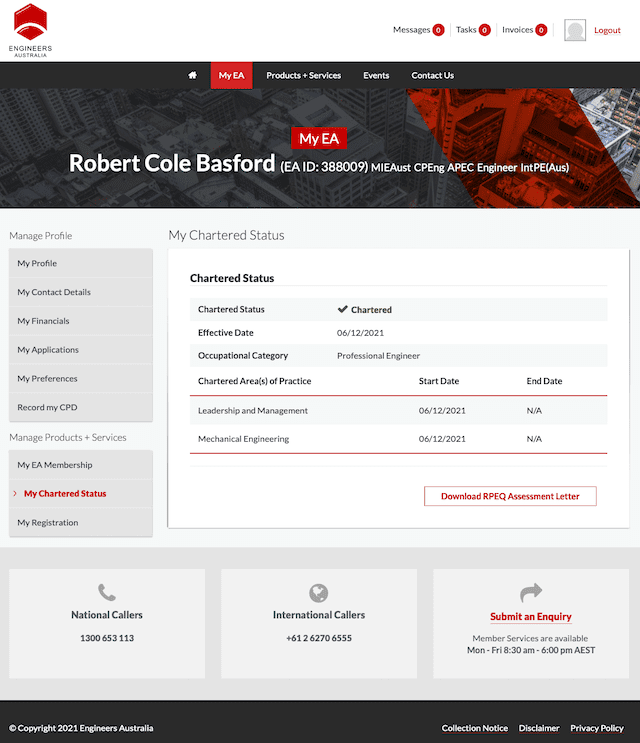Click Leadership and Management start date

(x=442, y=410)
